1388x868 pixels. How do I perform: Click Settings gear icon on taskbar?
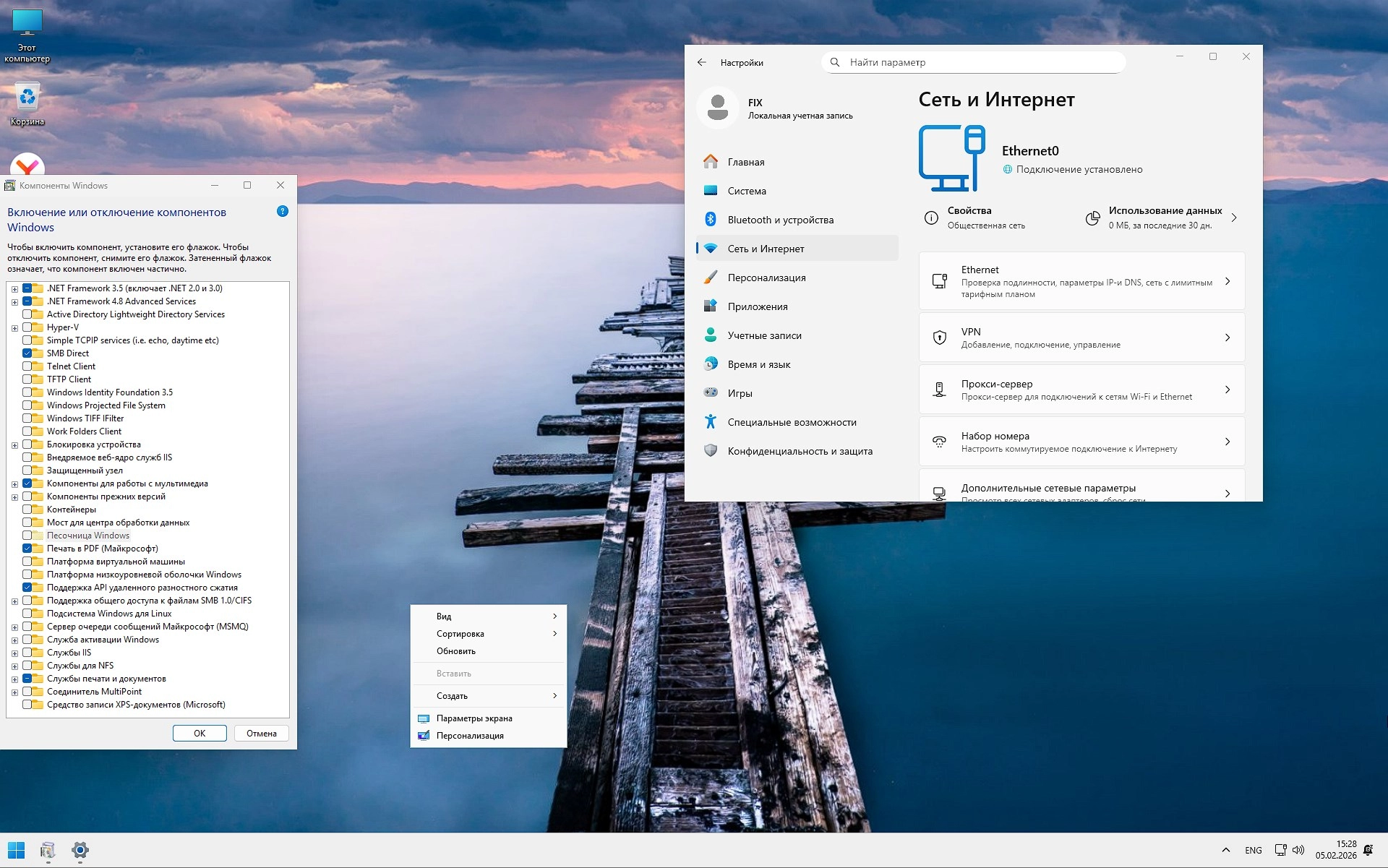[x=80, y=850]
